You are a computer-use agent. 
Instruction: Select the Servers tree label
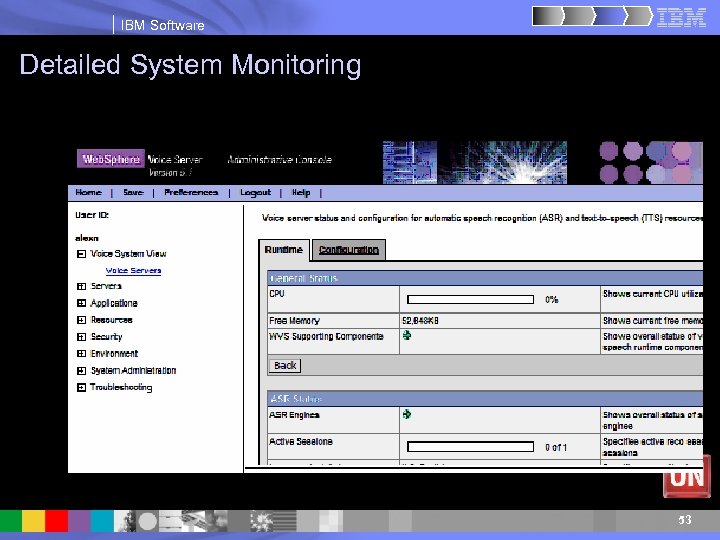(x=106, y=286)
